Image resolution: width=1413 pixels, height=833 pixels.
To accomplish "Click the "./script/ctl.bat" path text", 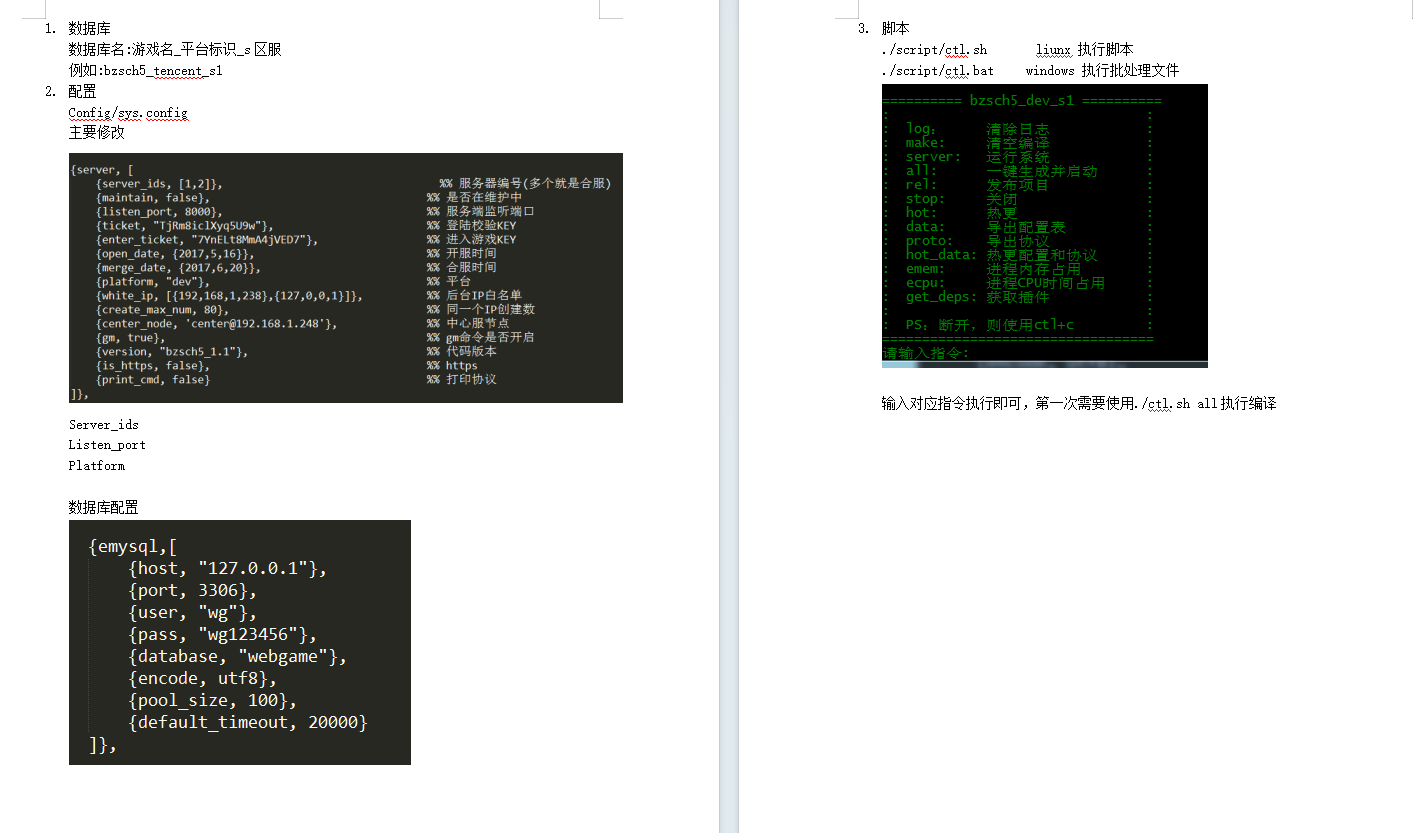I will tap(937, 71).
